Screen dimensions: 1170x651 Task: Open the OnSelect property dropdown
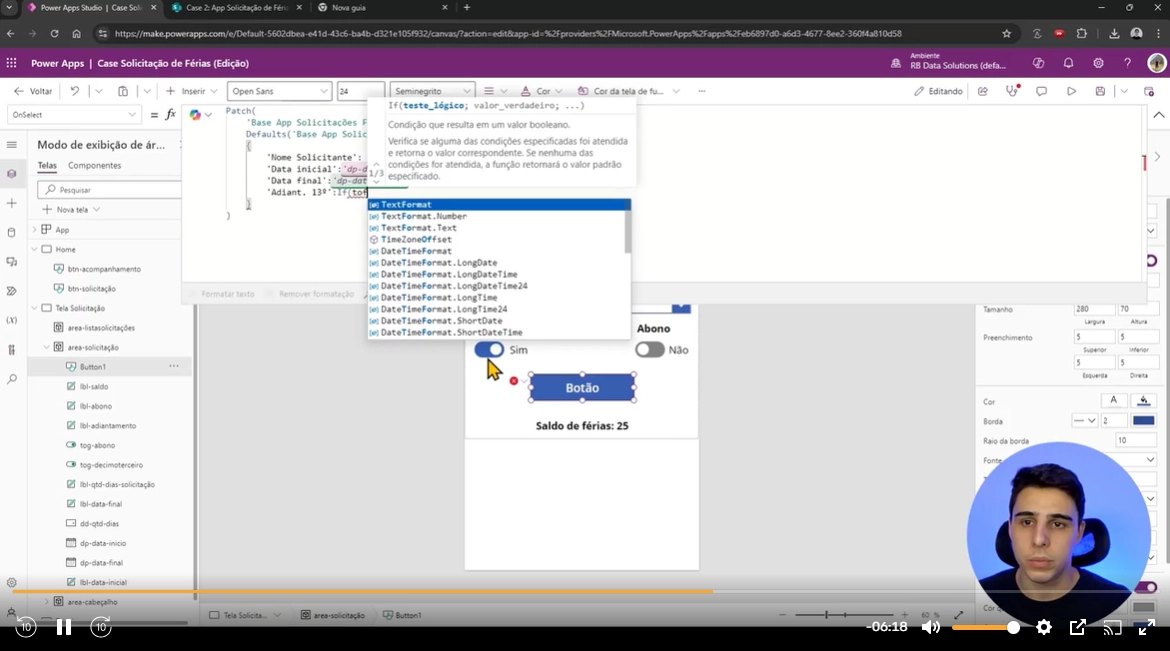73,115
